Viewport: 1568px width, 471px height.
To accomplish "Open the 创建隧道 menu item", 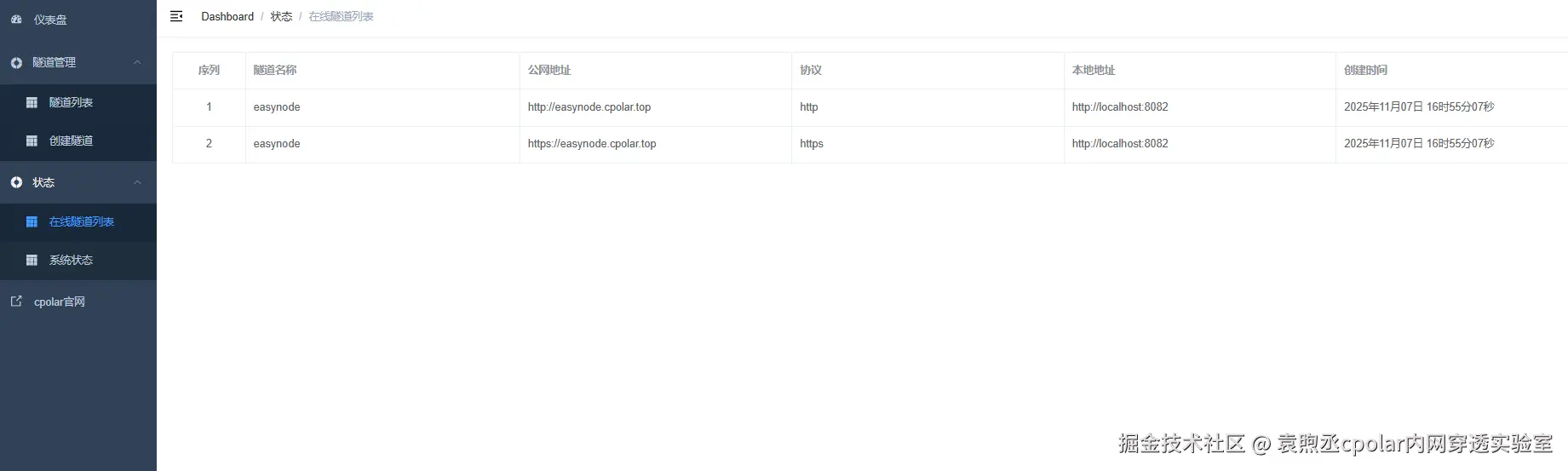I will [x=78, y=141].
